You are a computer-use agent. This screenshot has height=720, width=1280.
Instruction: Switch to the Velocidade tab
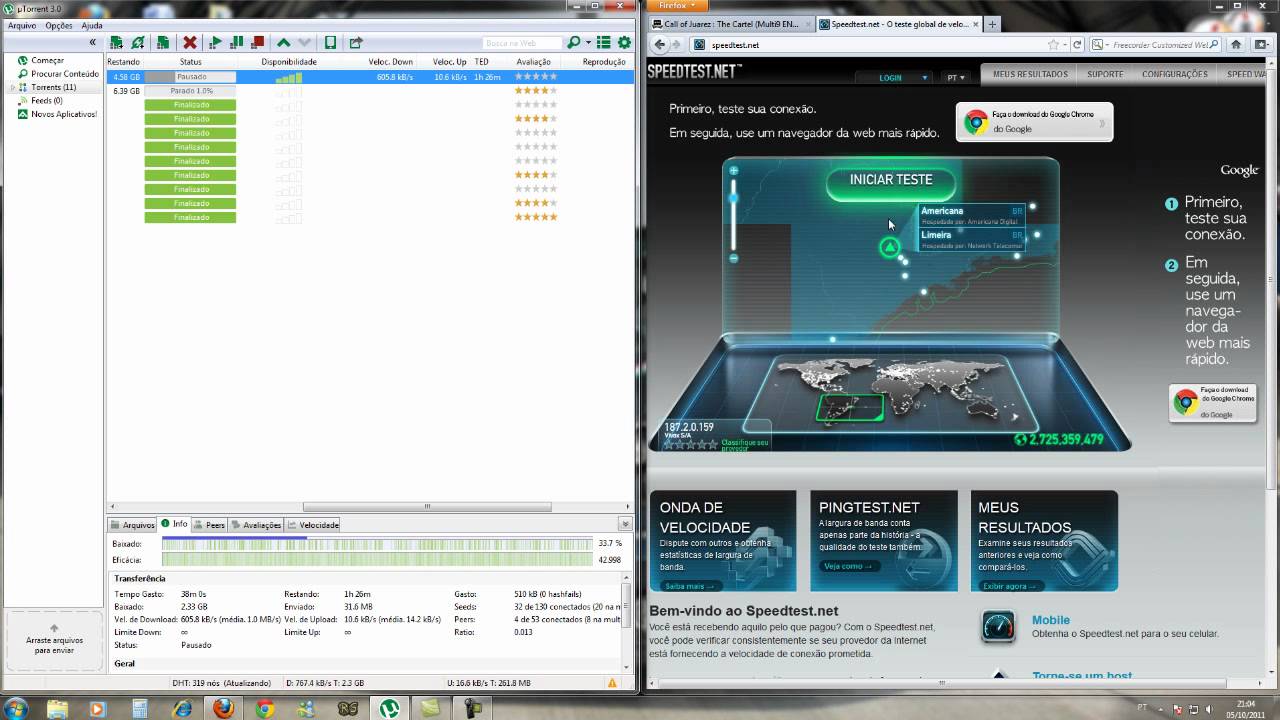tap(313, 525)
